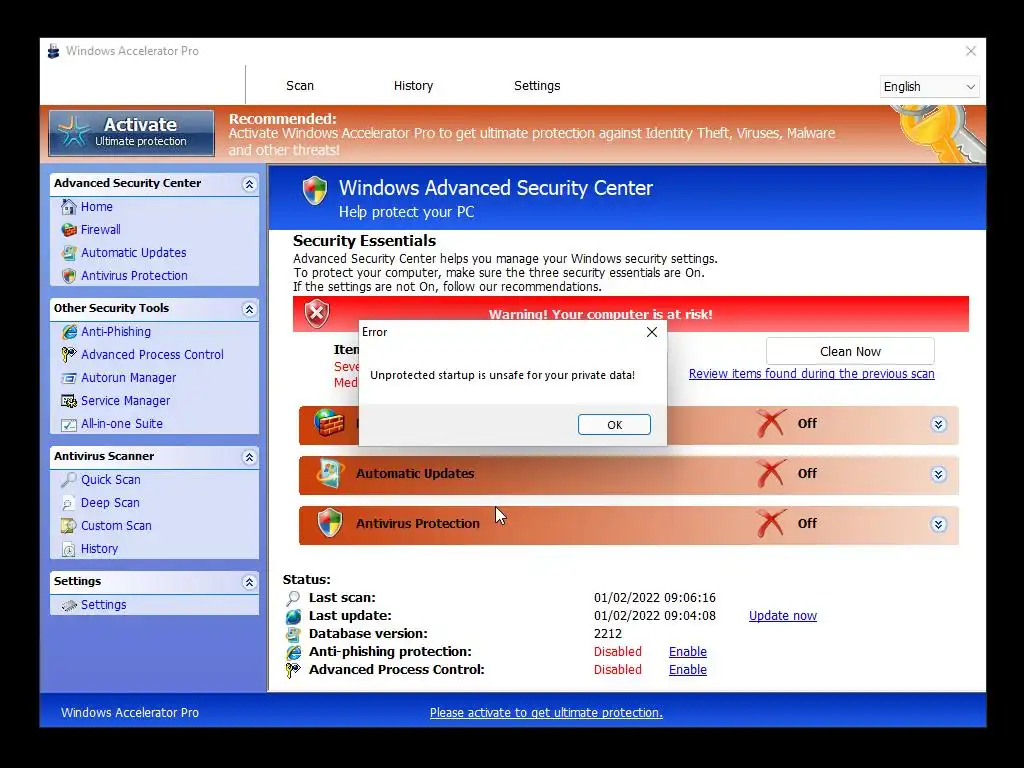Viewport: 1024px width, 768px height.
Task: Expand the Antivirus Protection row chevron
Action: [x=938, y=524]
